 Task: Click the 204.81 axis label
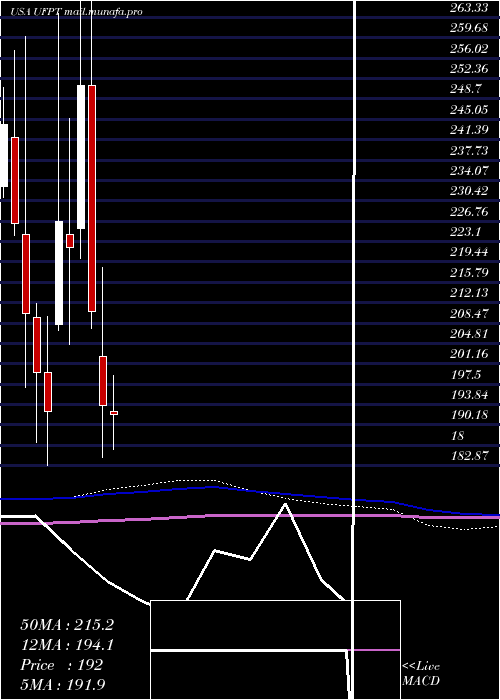point(469,334)
